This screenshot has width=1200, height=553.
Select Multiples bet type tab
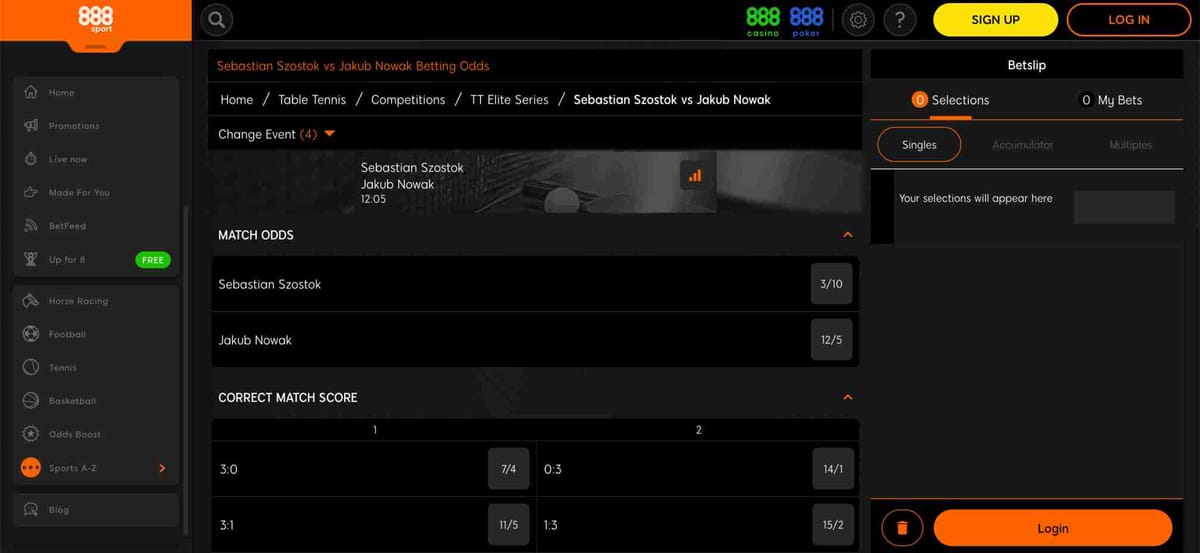1130,145
